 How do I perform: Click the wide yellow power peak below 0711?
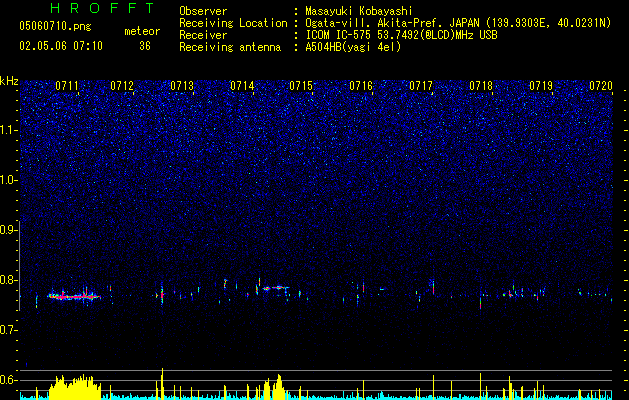pyautogui.click(x=75, y=387)
